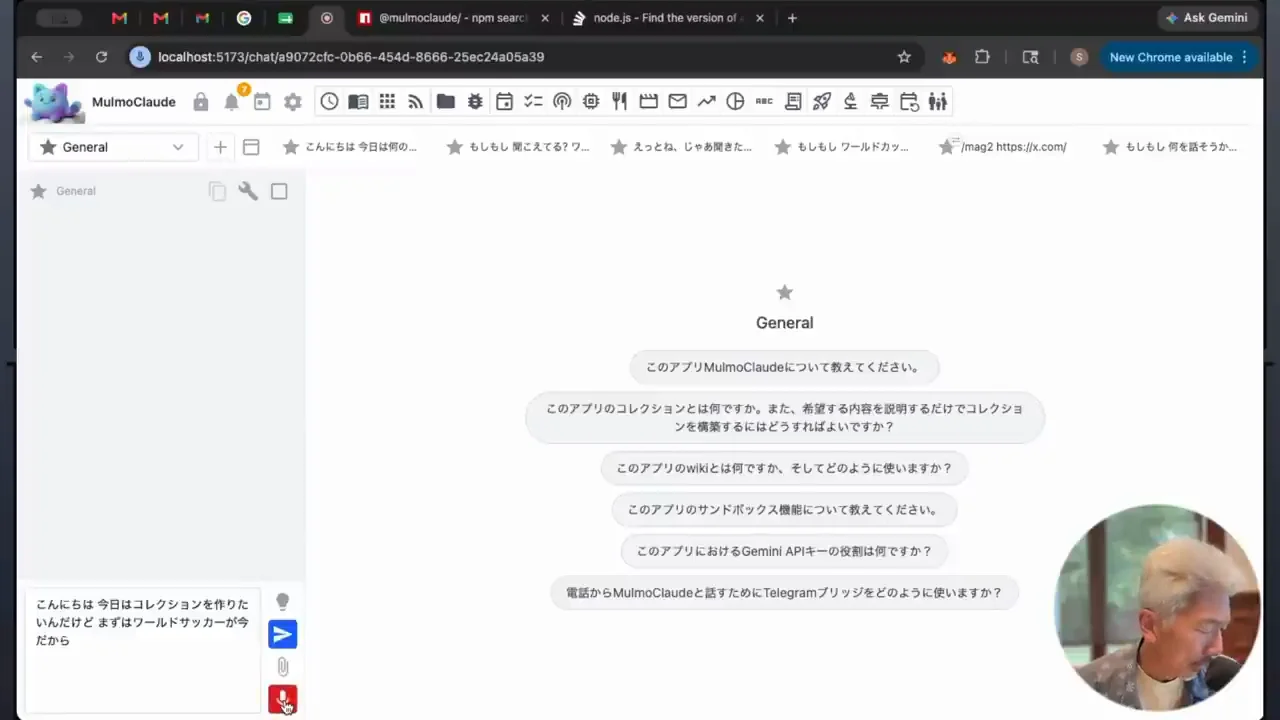This screenshot has height=720, width=1280.
Task: Toggle the panel layout icon beside plus
Action: (251, 147)
